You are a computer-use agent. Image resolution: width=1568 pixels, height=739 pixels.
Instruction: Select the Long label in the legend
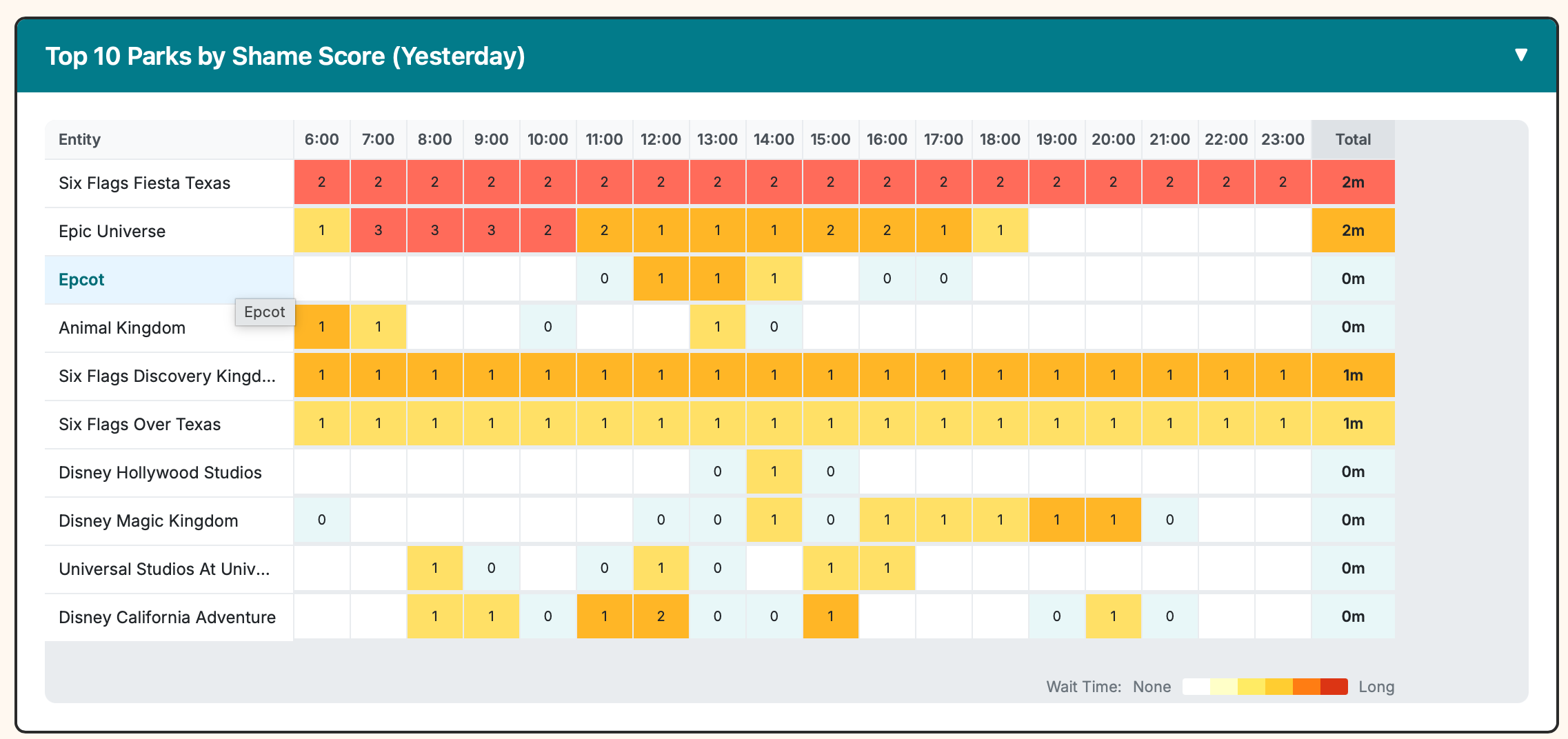1376,686
